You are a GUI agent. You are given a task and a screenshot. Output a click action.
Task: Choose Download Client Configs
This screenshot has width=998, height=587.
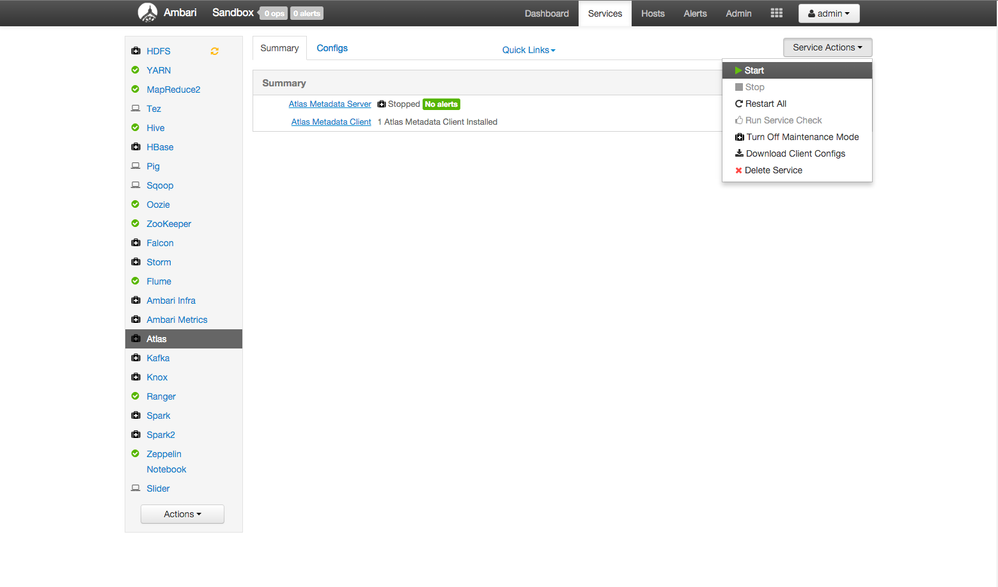tap(797, 153)
